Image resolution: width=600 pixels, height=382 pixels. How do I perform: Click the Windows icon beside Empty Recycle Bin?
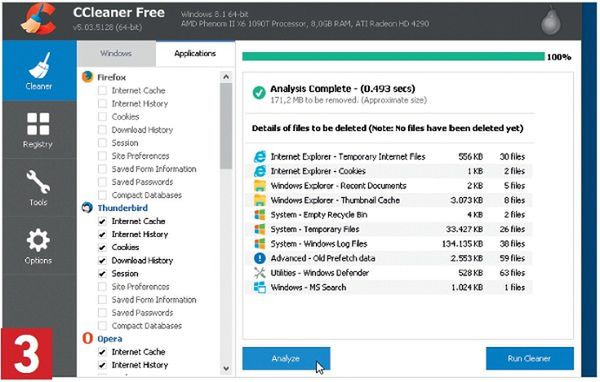(260, 215)
